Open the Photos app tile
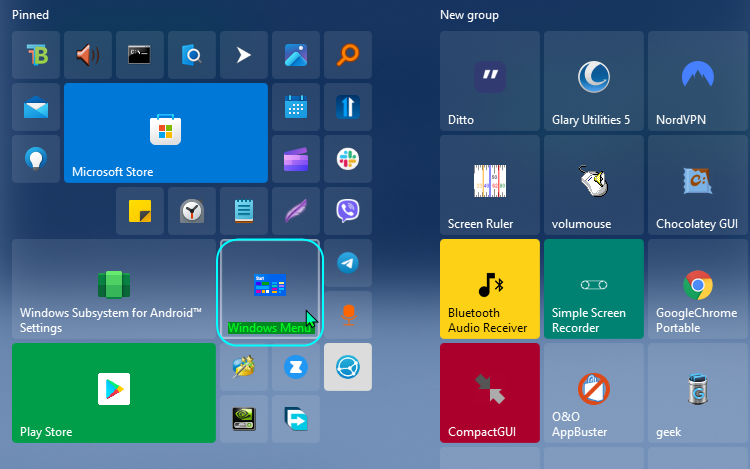 click(x=296, y=55)
